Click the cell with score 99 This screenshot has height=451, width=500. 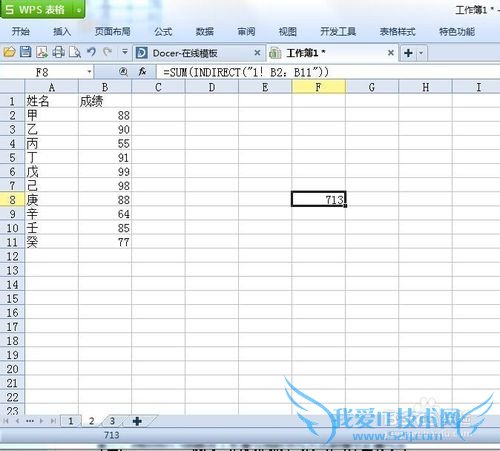tap(105, 172)
